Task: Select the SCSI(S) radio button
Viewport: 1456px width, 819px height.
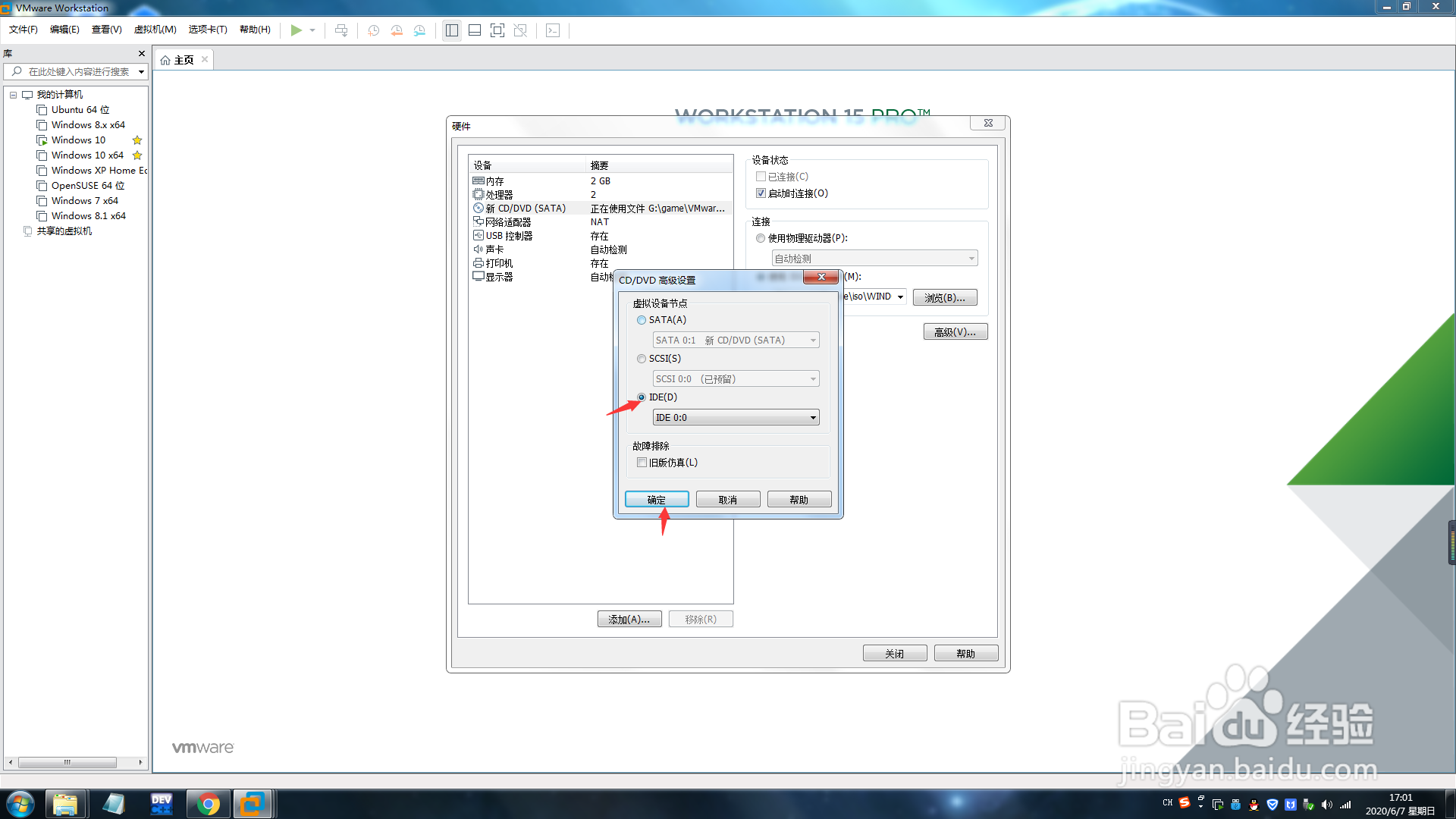Action: [x=642, y=359]
